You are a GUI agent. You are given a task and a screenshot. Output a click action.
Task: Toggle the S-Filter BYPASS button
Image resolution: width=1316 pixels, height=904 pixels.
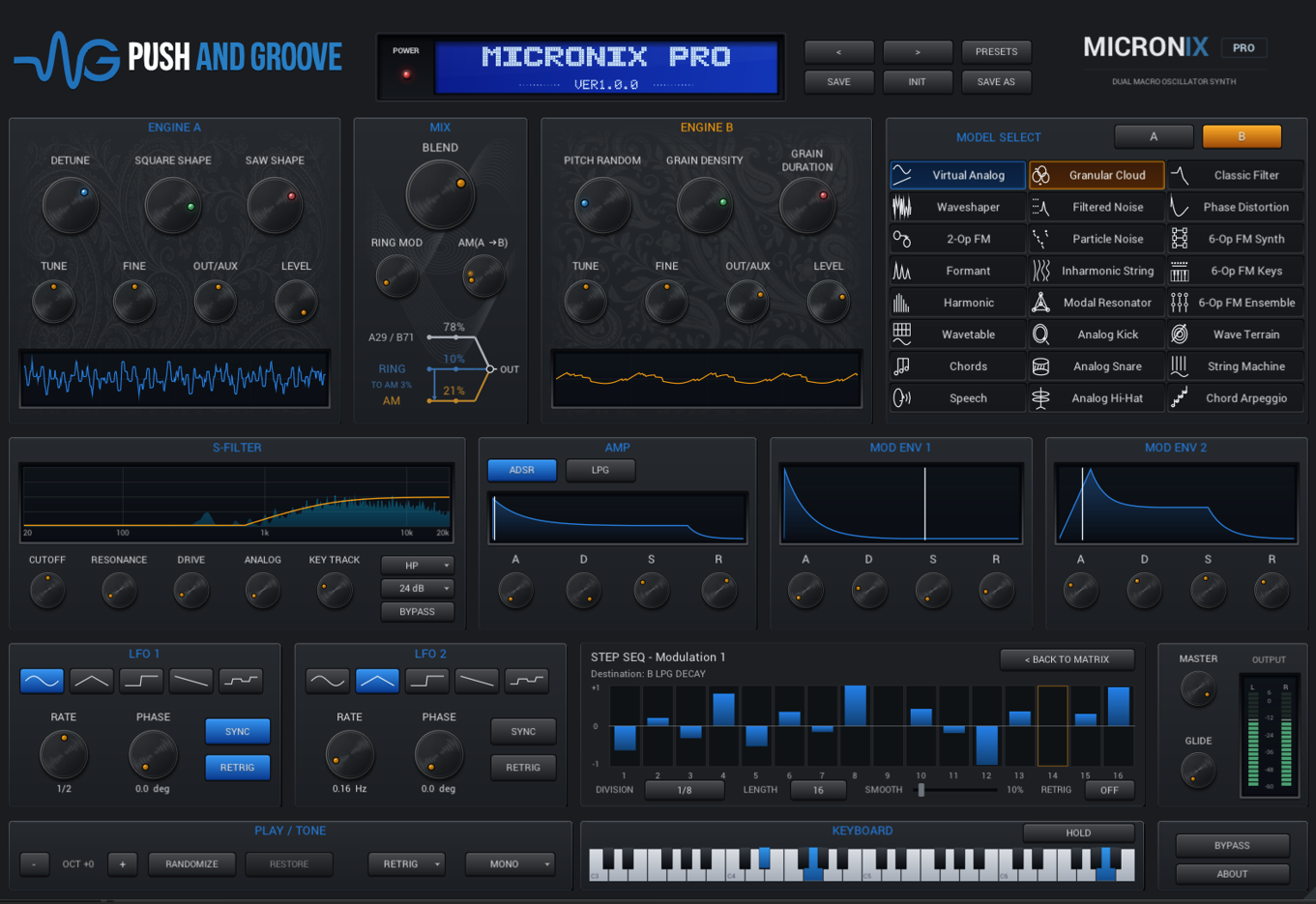point(417,612)
